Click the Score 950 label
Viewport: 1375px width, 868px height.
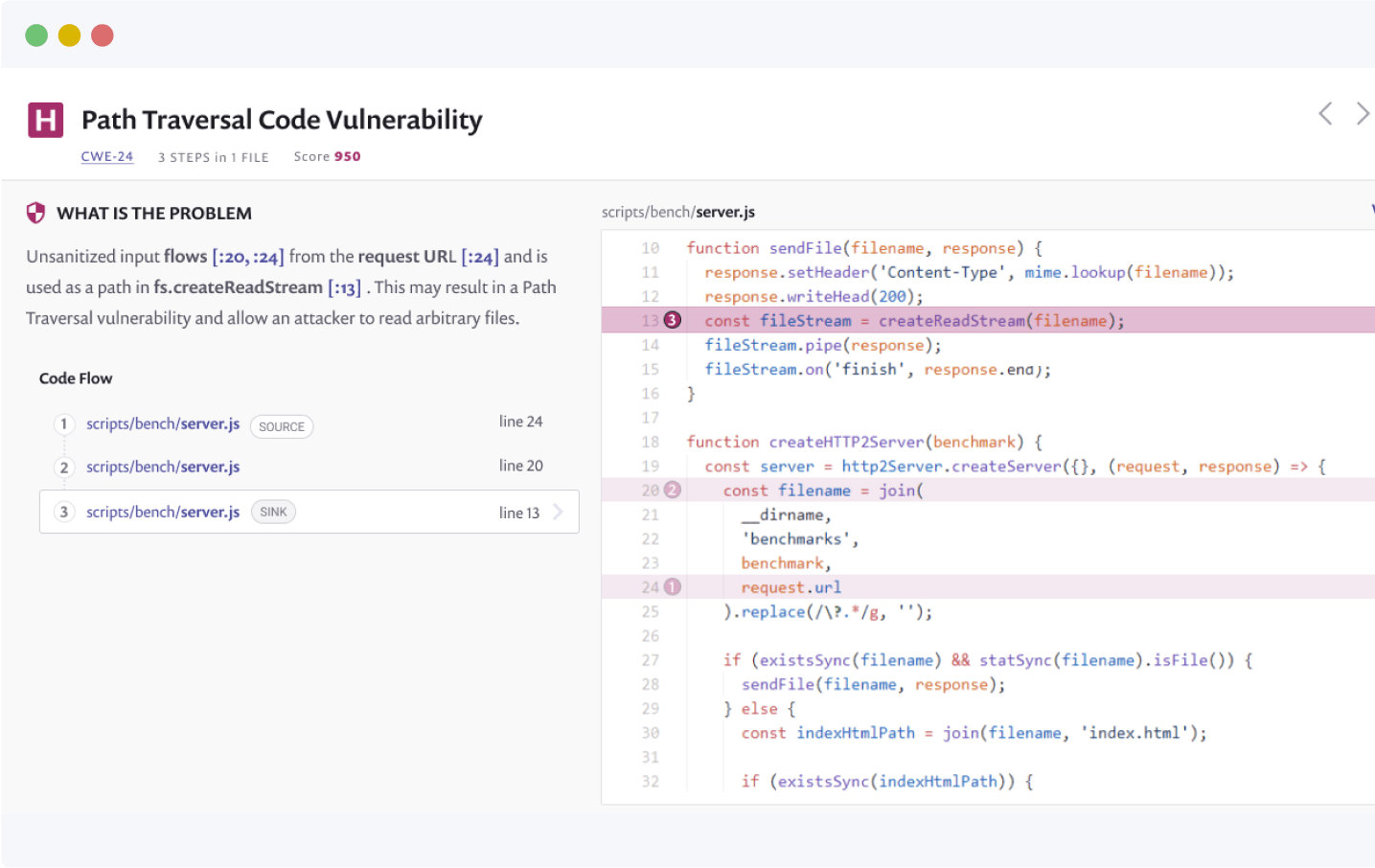point(327,156)
